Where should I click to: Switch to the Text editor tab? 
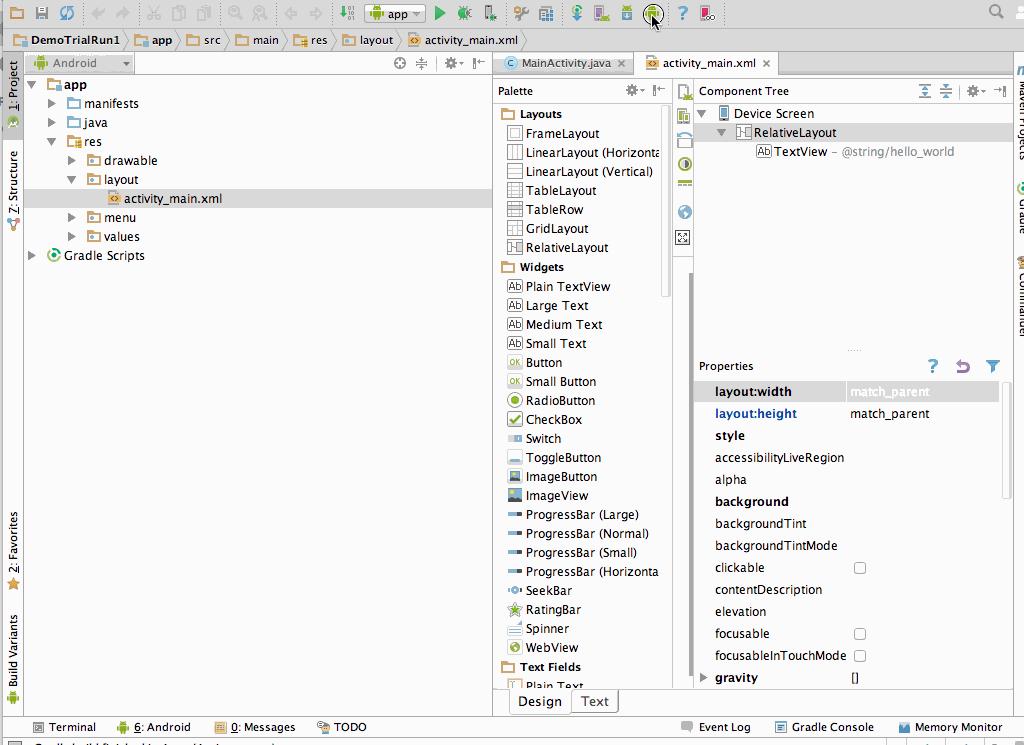tap(594, 701)
